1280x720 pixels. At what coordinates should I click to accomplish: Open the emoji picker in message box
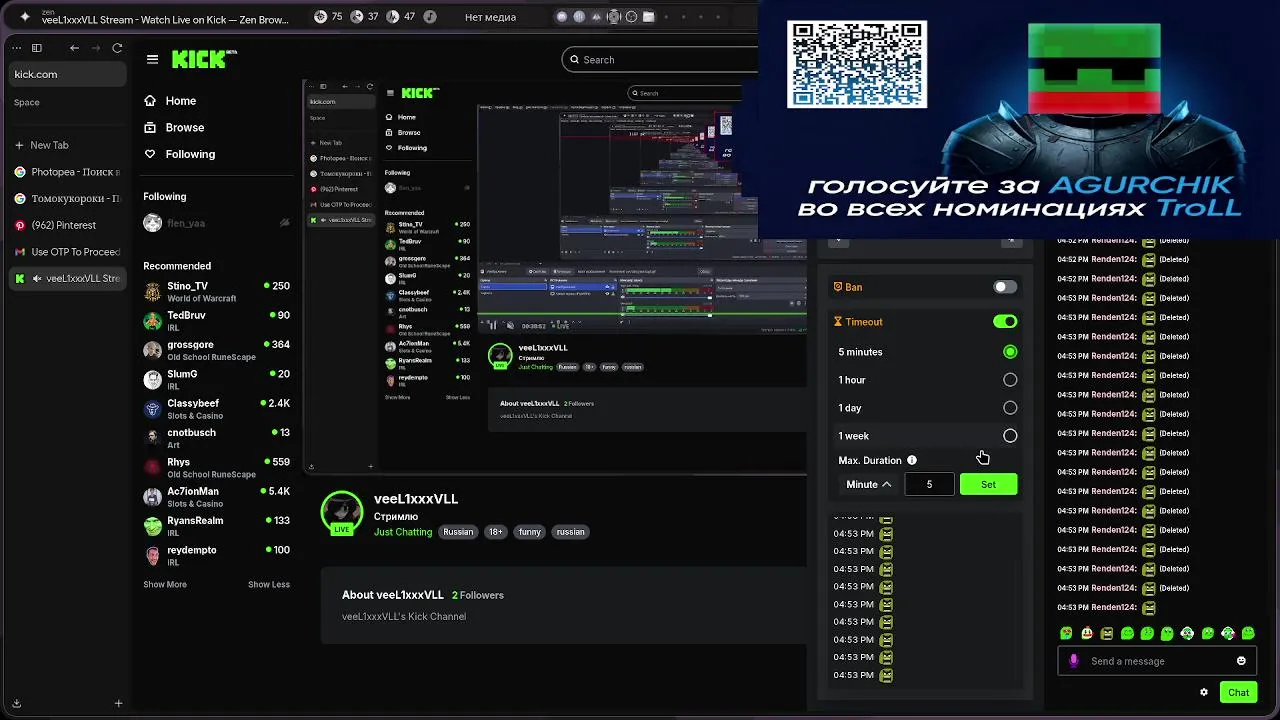pos(1241,661)
